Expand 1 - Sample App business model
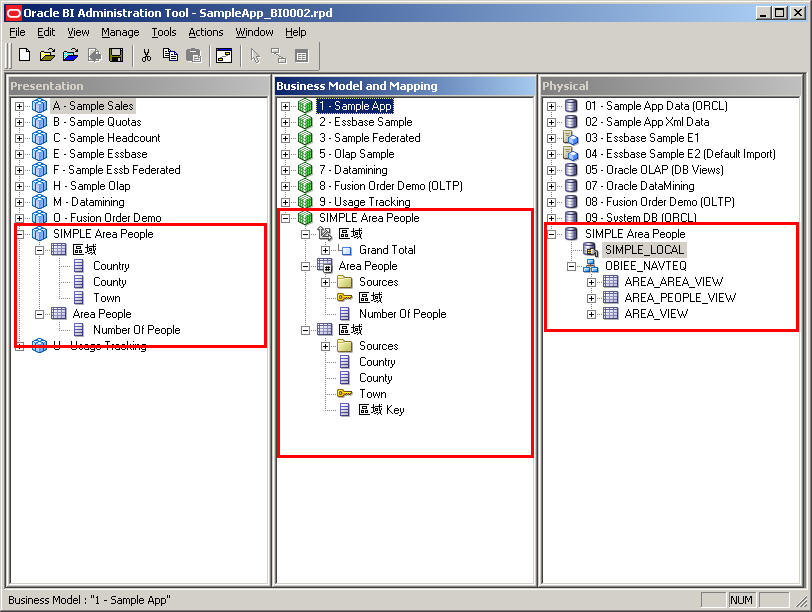The height and width of the screenshot is (612, 812). (x=285, y=106)
